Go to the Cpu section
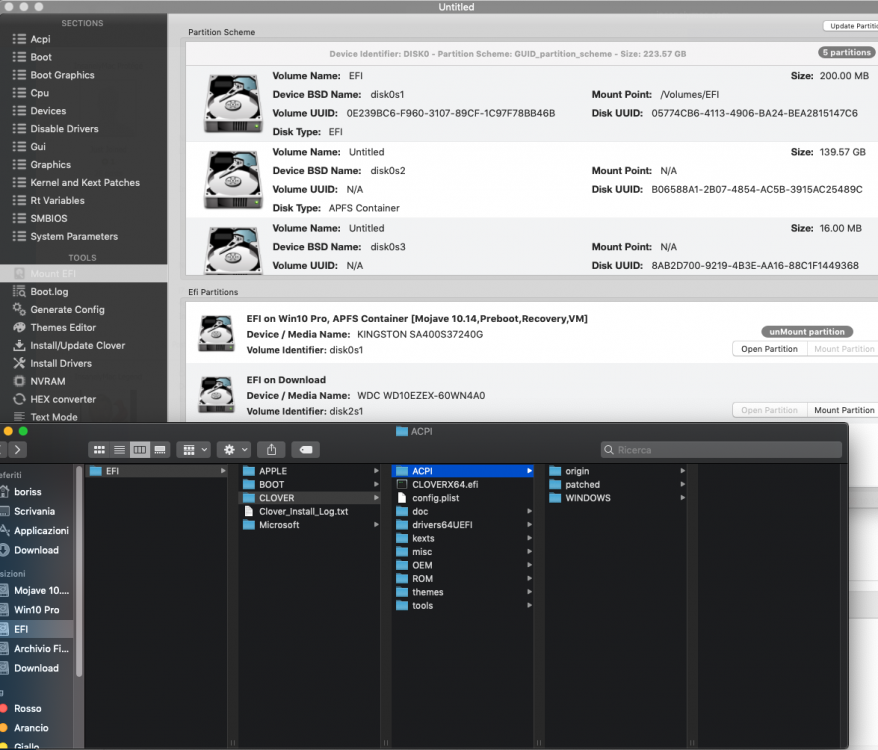878x750 pixels. pos(39,93)
